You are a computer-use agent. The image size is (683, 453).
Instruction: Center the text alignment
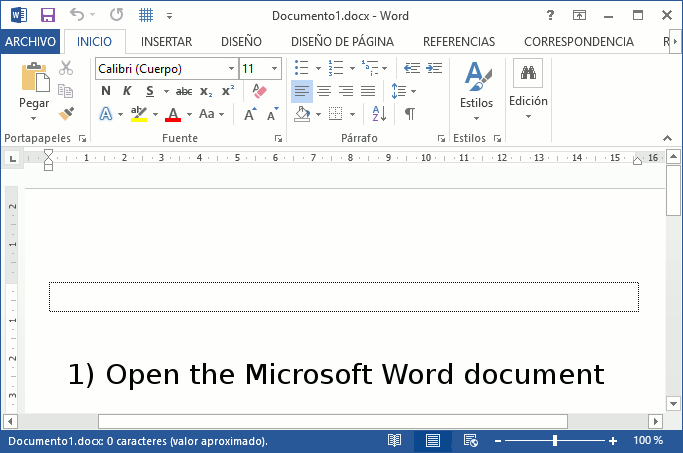[324, 91]
